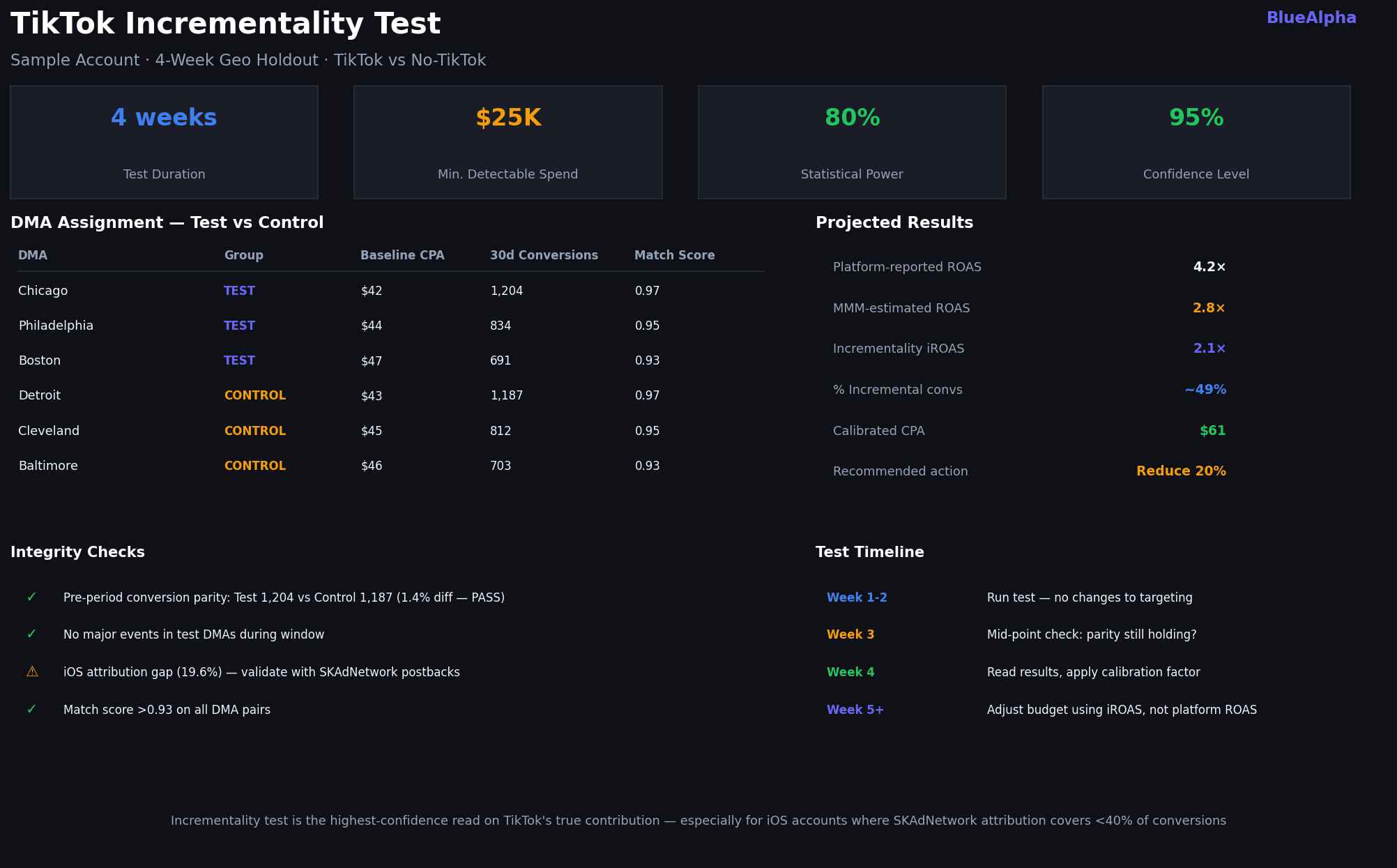Click the 4.2× Platform-reported ROAS value
Screen dimensions: 1397x868
click(x=1209, y=267)
